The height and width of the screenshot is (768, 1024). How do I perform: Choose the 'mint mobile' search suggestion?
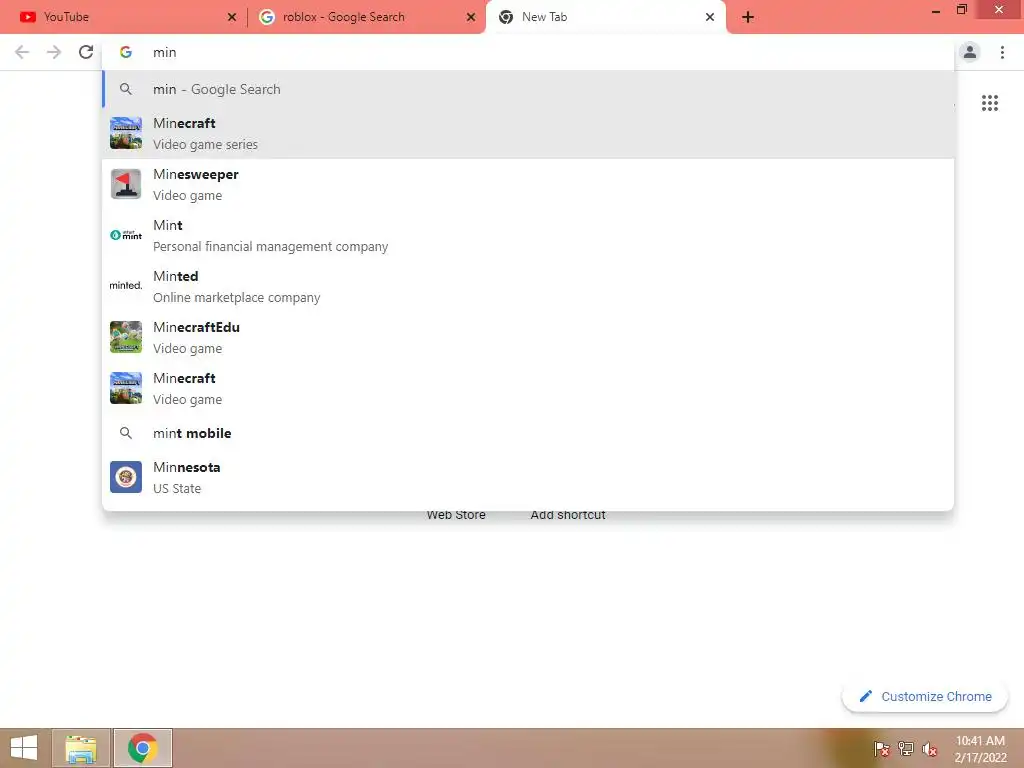tap(528, 433)
